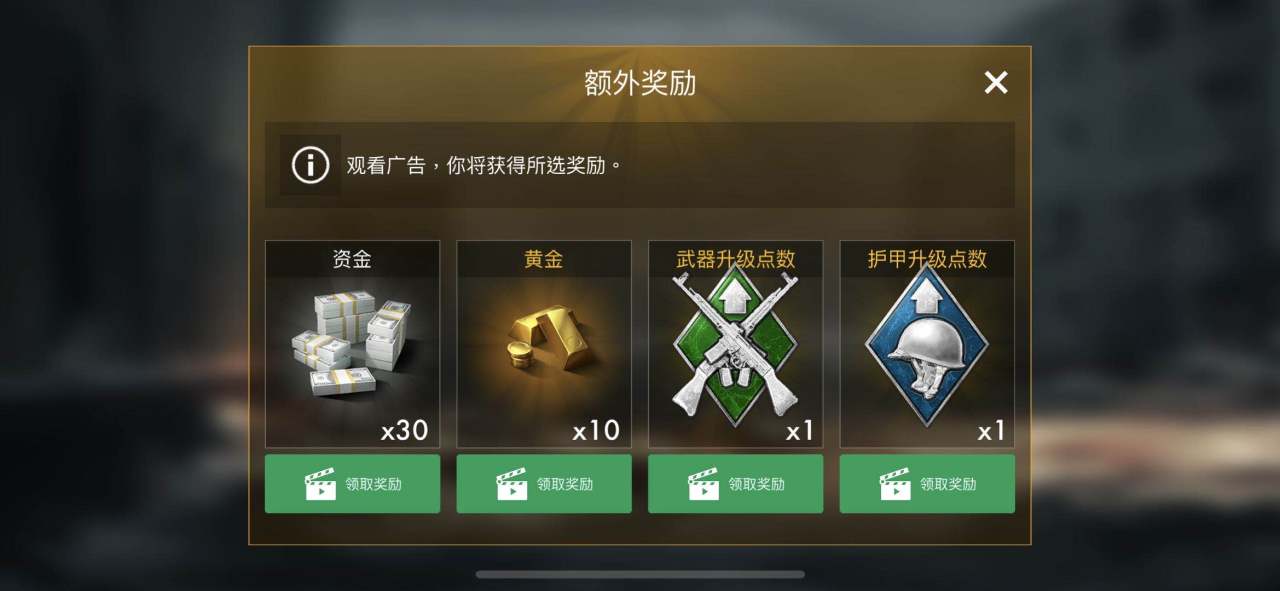The image size is (1280, 591).
Task: Tap the 武器升级点数 card title label
Action: [x=736, y=259]
